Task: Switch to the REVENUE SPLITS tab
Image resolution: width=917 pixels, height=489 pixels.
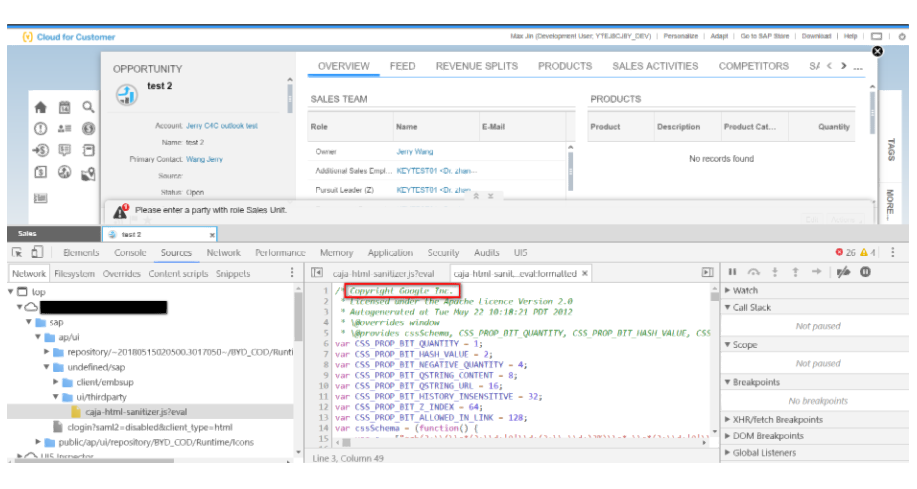Action: point(477,66)
